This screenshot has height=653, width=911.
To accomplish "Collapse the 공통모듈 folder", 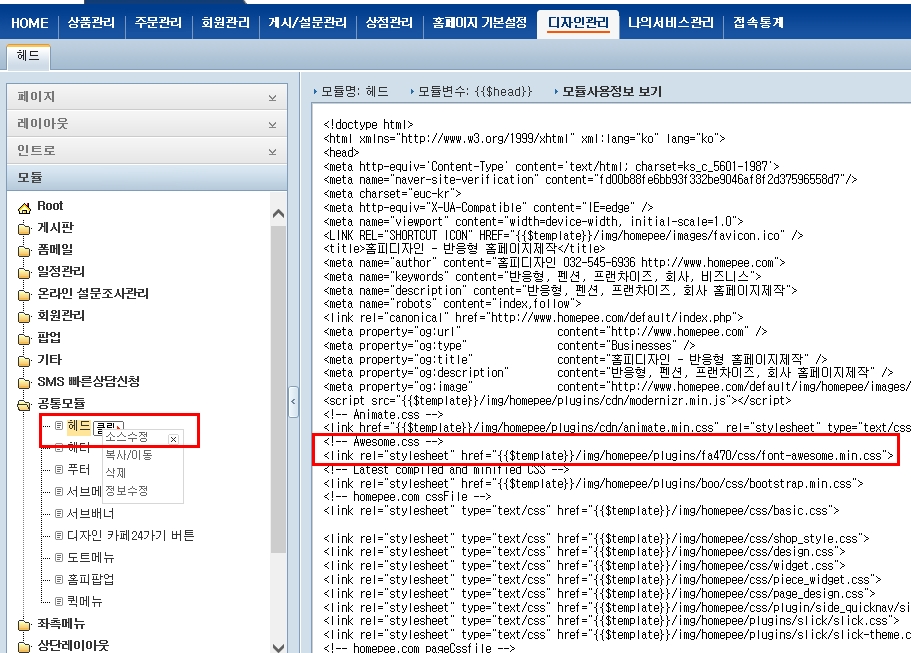I will (24, 404).
